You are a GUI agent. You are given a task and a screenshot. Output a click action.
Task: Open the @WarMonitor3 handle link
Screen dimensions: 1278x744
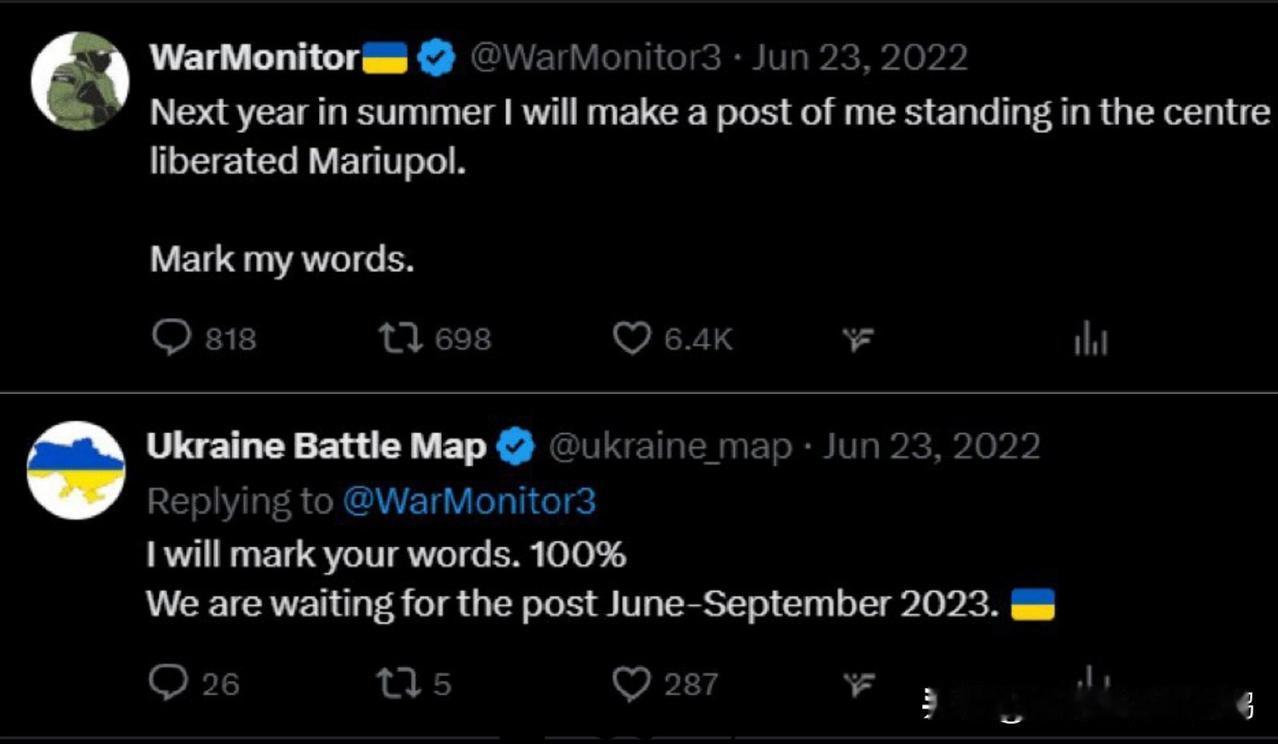(x=595, y=58)
